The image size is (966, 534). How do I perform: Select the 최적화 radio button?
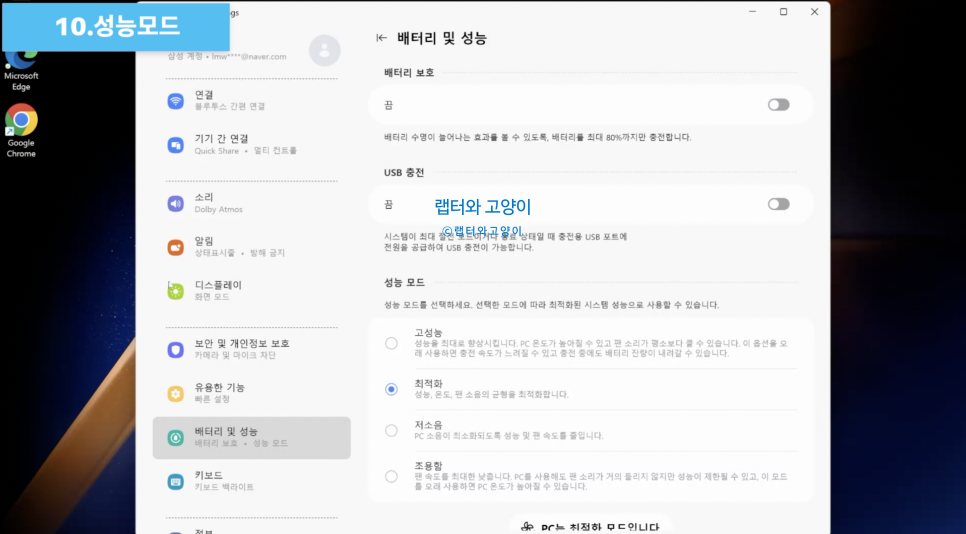click(391, 389)
